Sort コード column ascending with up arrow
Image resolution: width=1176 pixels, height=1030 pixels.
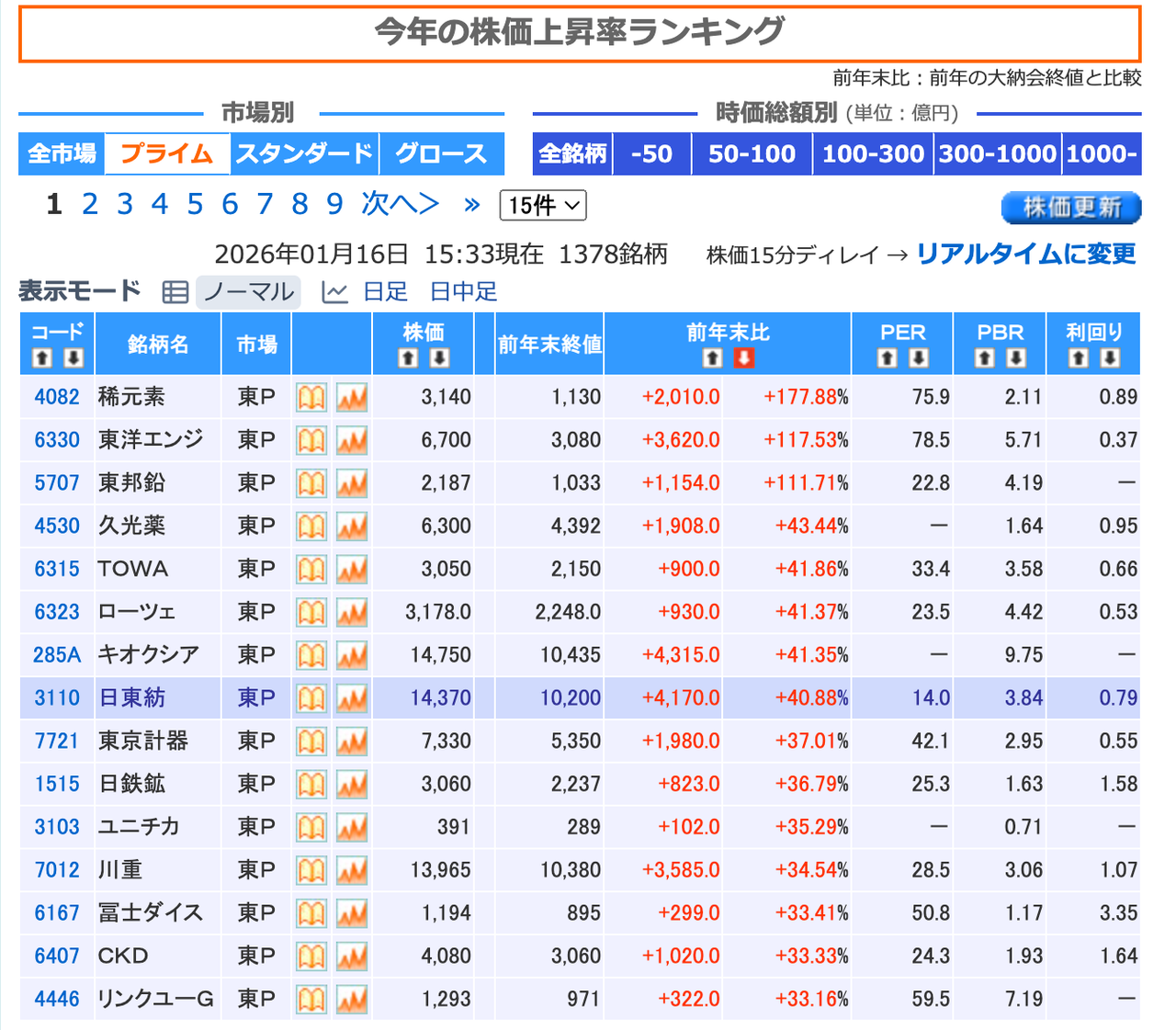click(x=42, y=358)
